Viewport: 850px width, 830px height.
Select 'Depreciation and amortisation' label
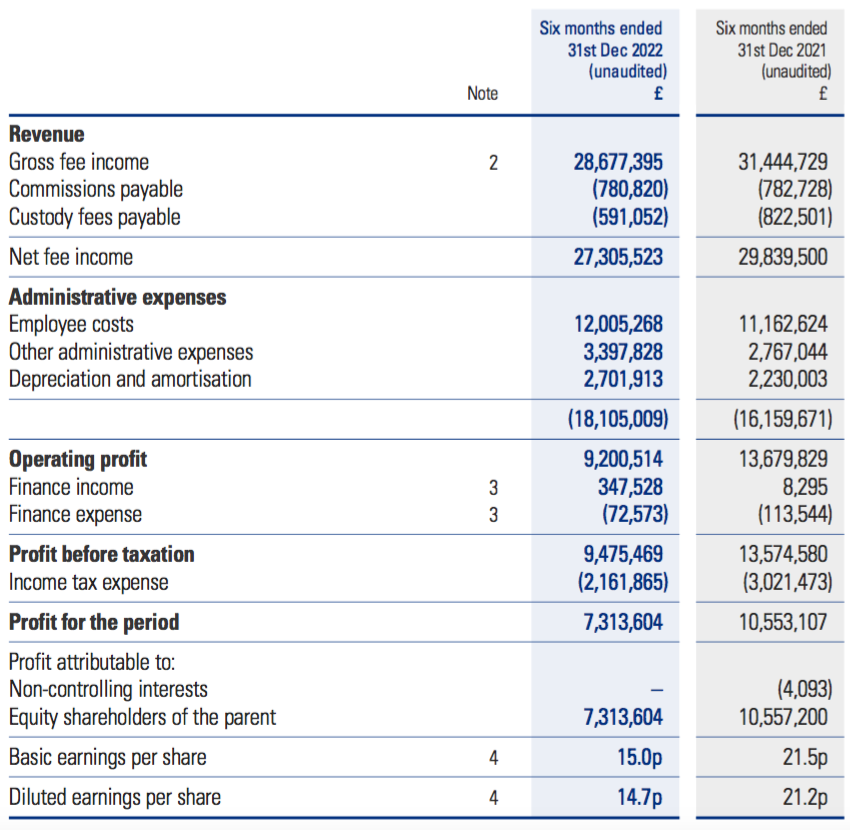130,379
